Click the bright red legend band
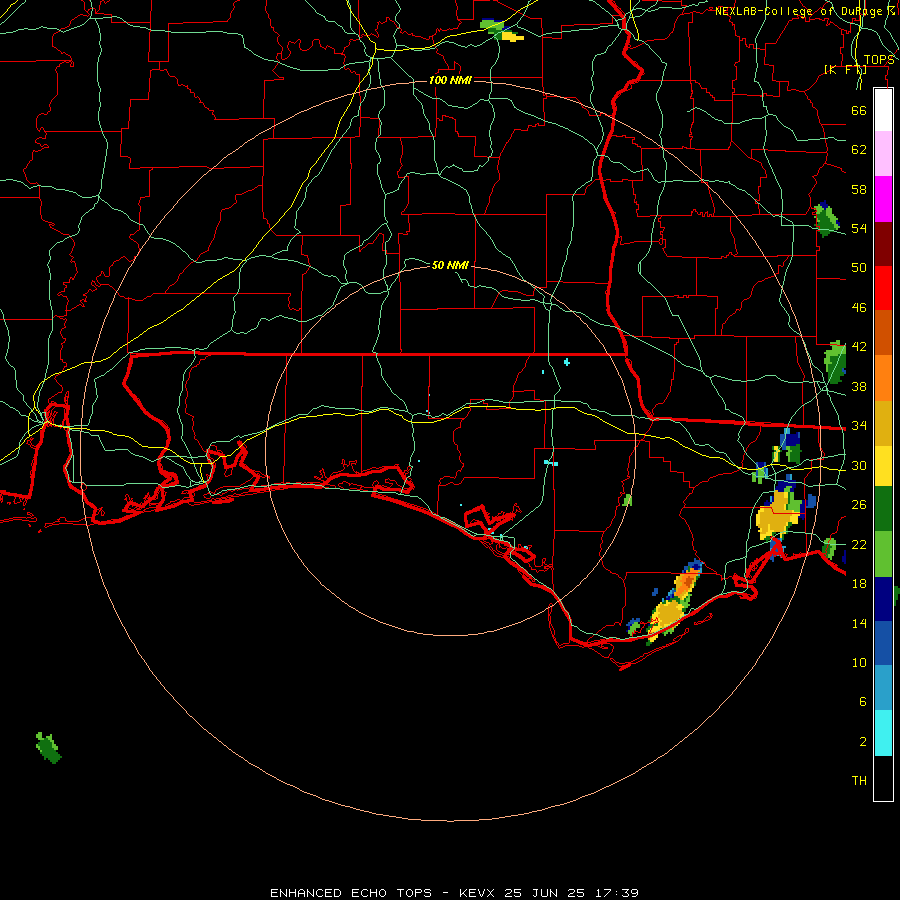This screenshot has width=900, height=900. pos(883,288)
